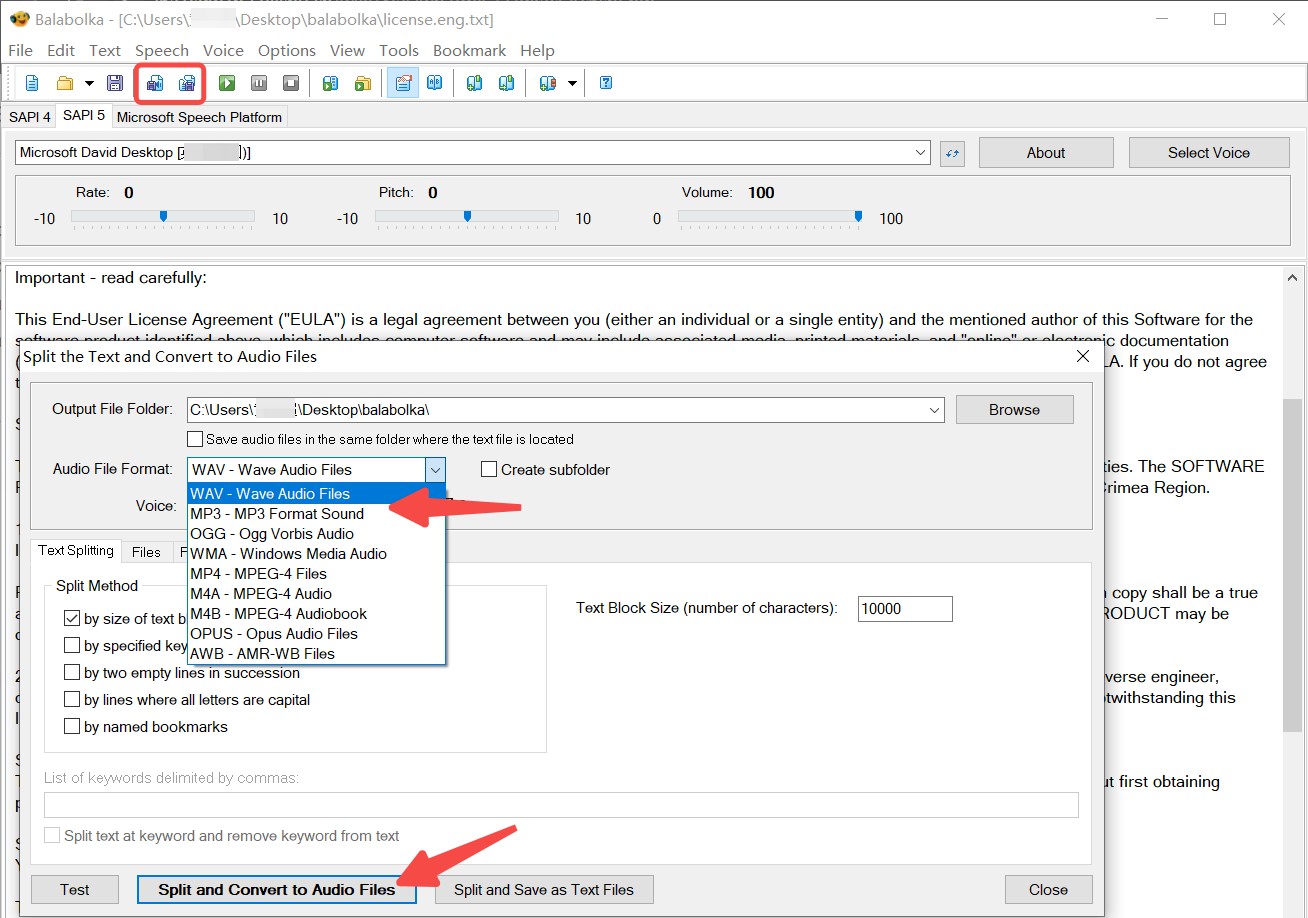This screenshot has width=1308, height=918.
Task: Click the Save Audio File toolbar icon
Action: point(155,83)
